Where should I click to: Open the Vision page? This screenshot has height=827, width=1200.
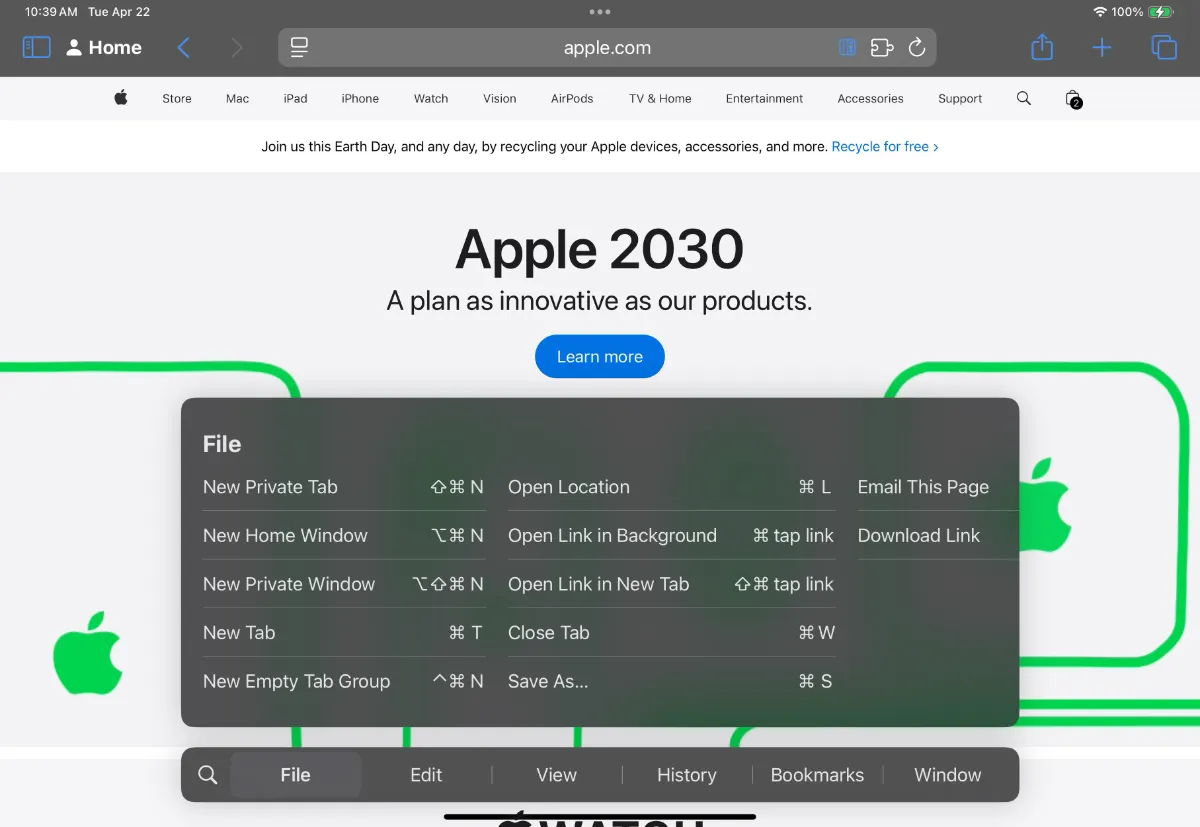coord(500,98)
